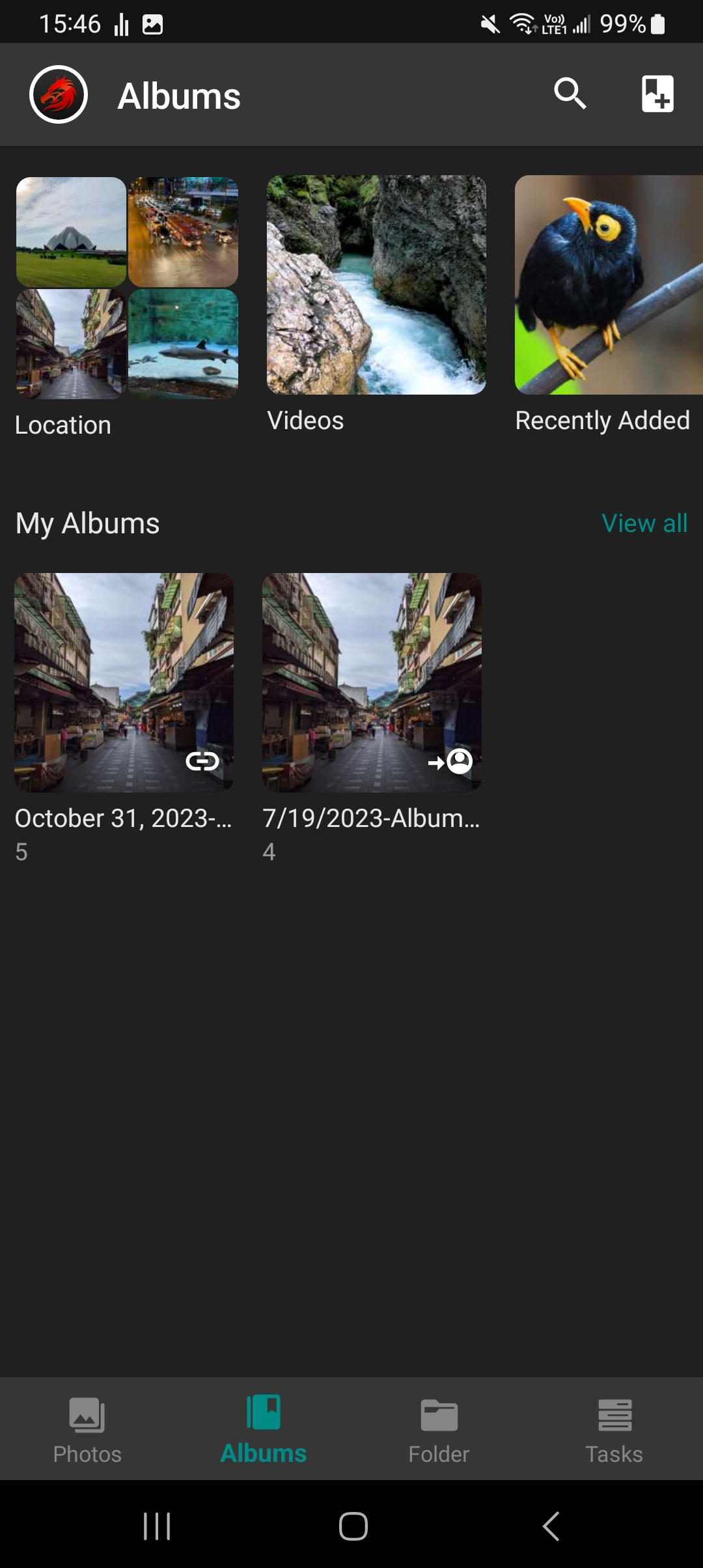
Task: Tap the search magnifier icon
Action: point(570,94)
